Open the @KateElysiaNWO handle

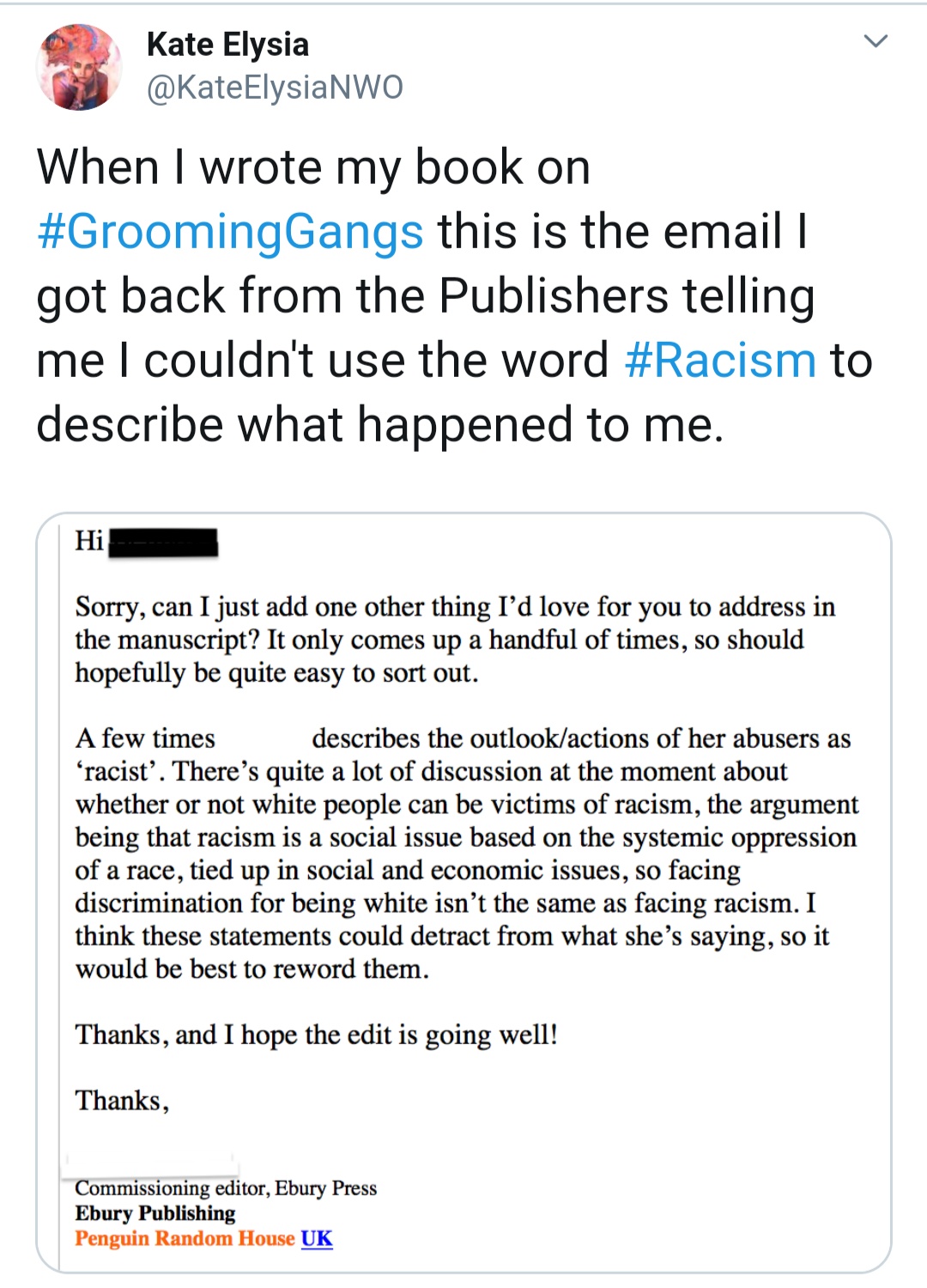coord(275,88)
